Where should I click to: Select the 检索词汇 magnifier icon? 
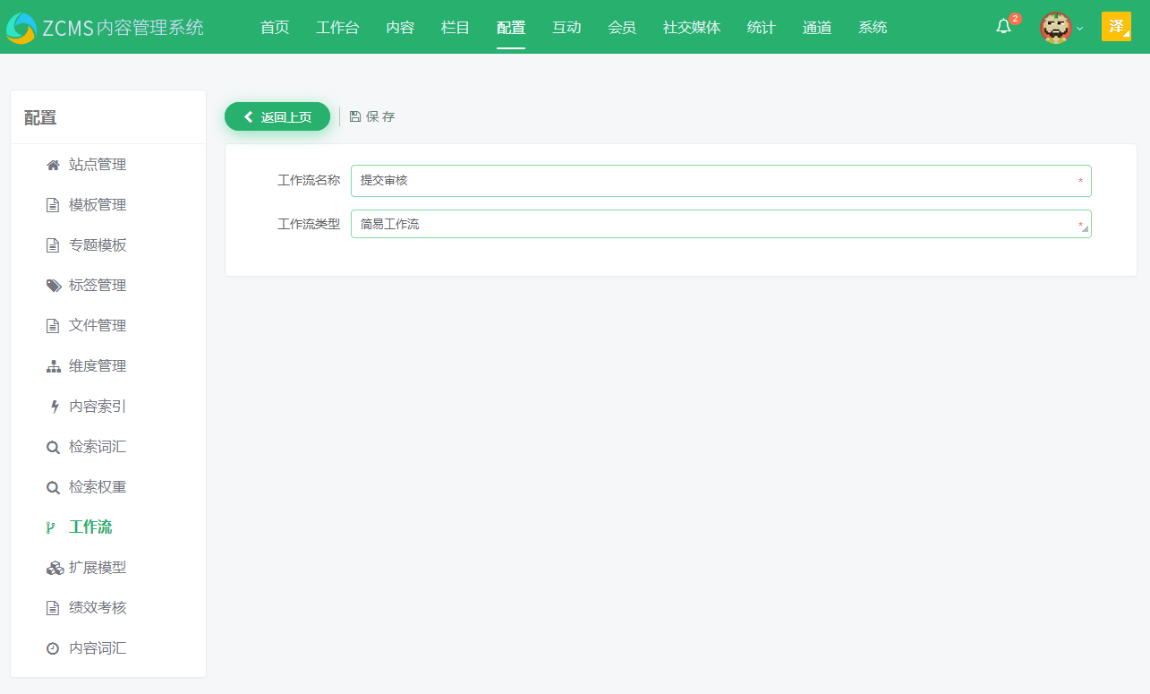click(x=53, y=446)
